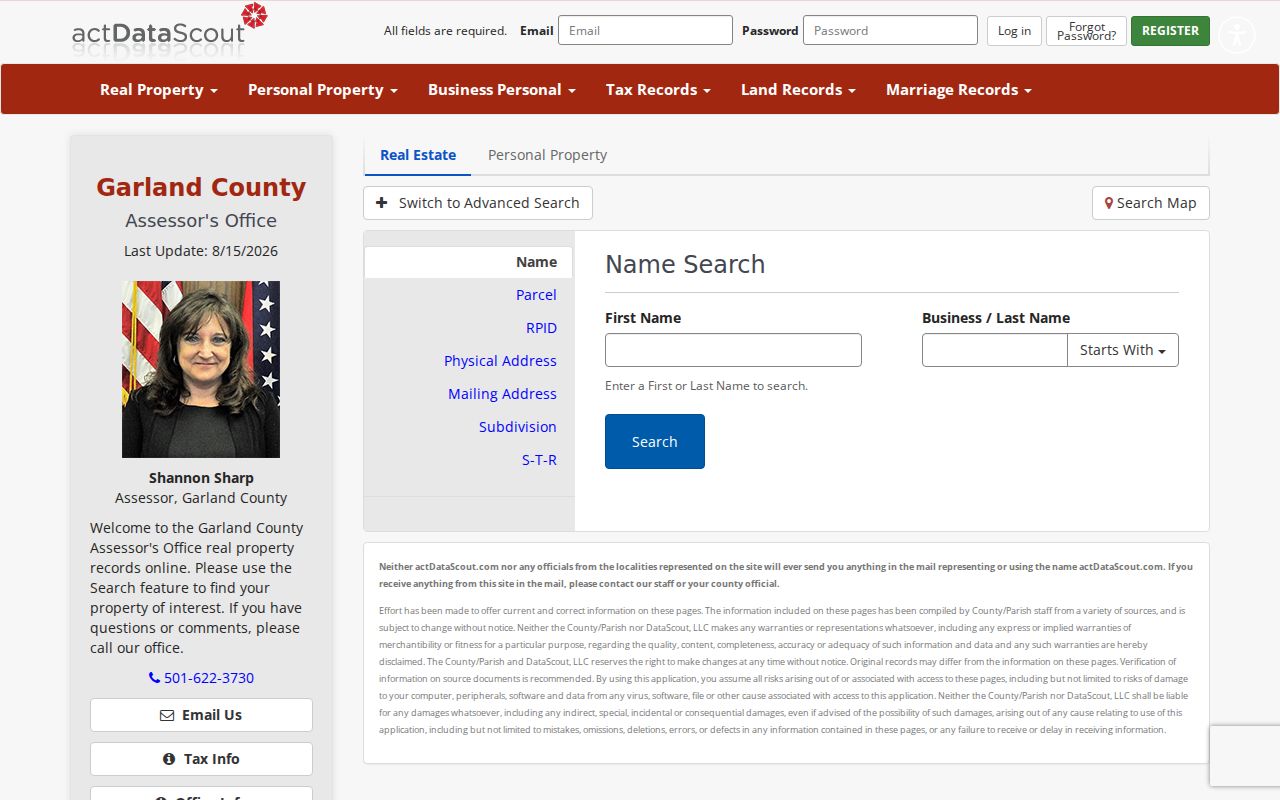Viewport: 1280px width, 800px height.
Task: Click Switch to Advanced Search
Action: [x=478, y=203]
